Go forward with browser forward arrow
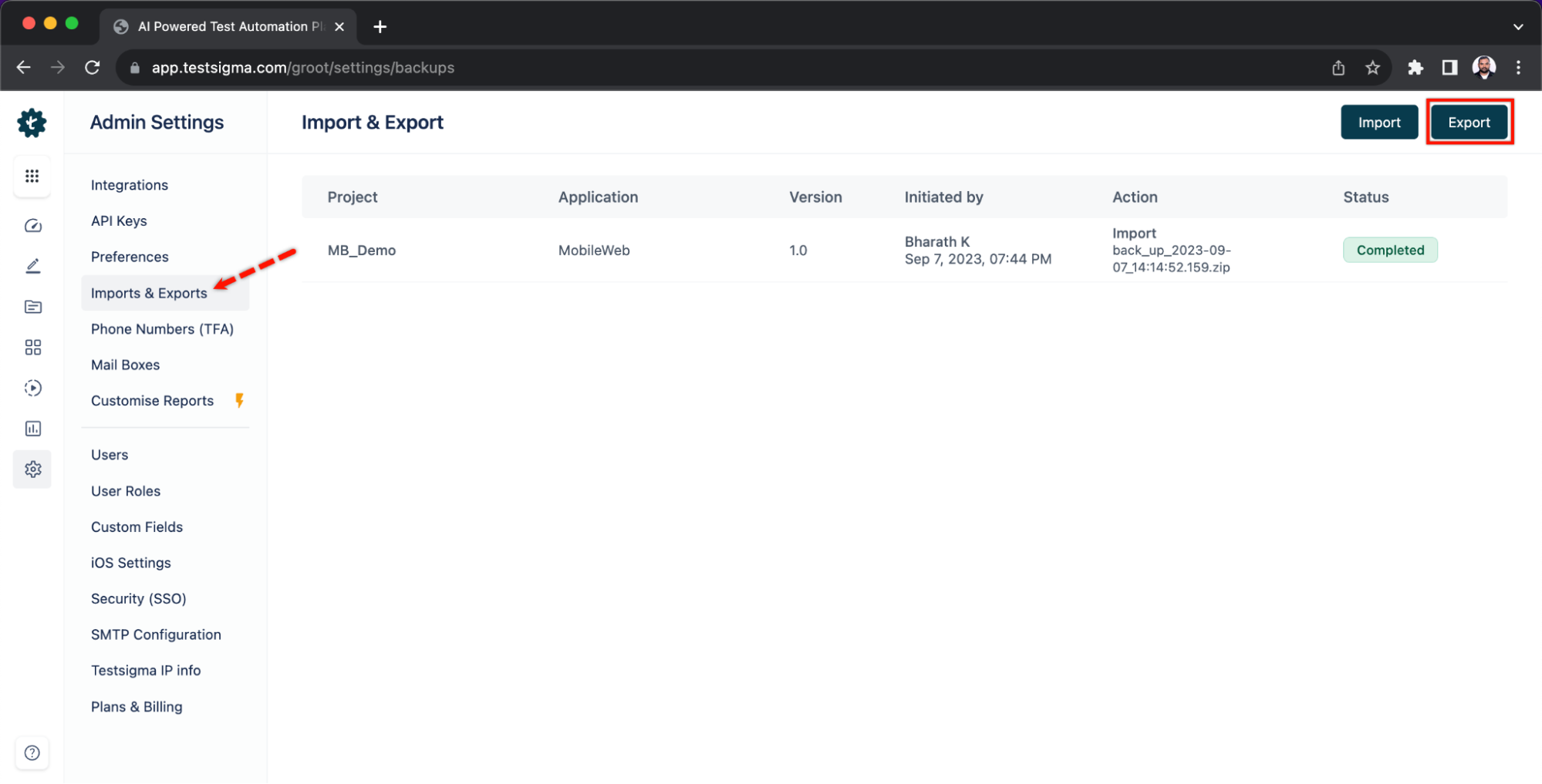1542x784 pixels. [x=58, y=68]
